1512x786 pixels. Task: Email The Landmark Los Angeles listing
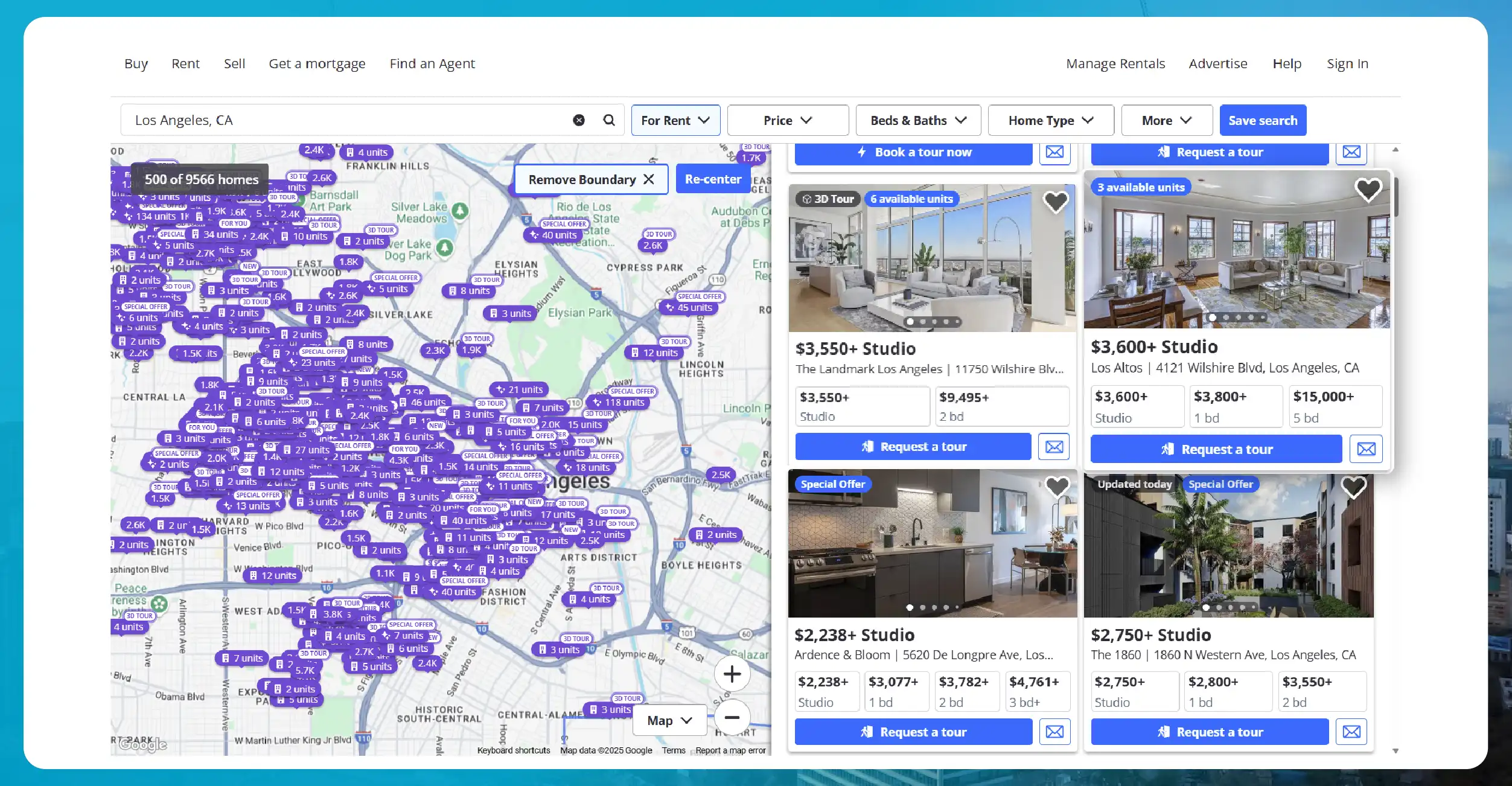[1054, 447]
